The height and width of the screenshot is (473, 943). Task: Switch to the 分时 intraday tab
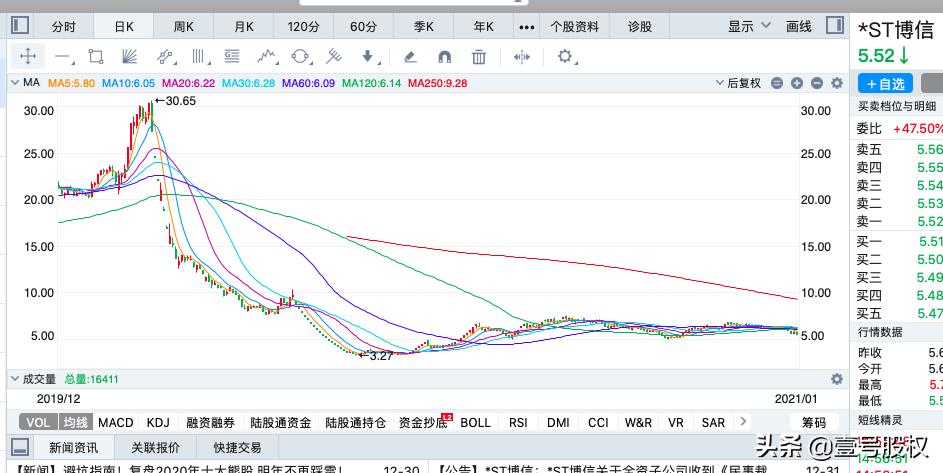pos(64,26)
